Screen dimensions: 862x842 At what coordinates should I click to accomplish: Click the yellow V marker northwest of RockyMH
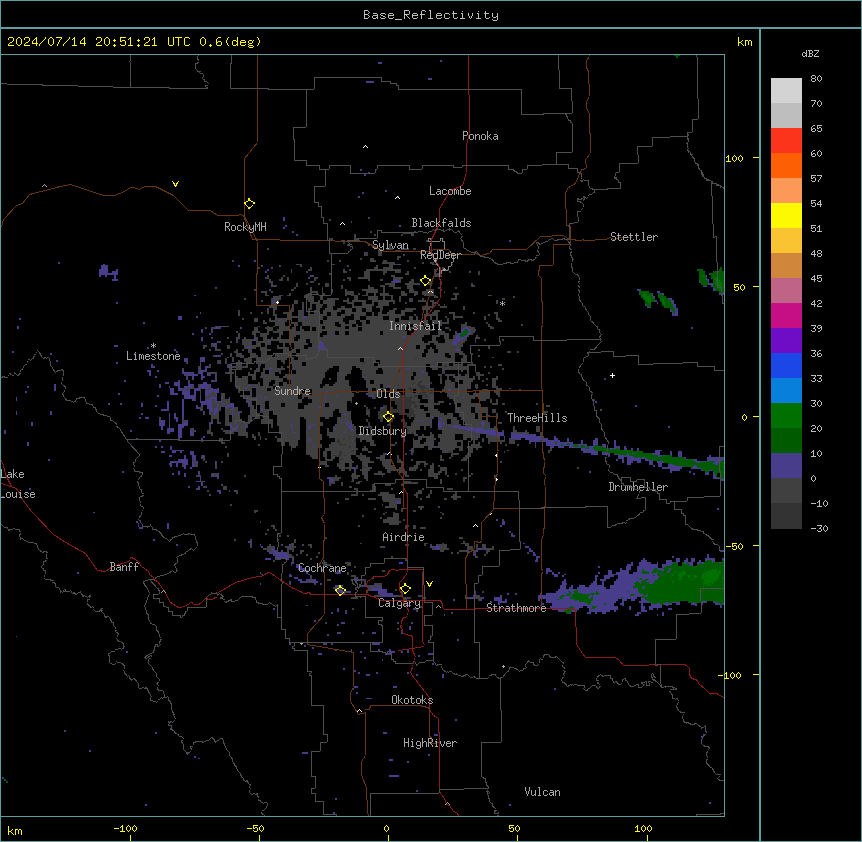coord(175,184)
